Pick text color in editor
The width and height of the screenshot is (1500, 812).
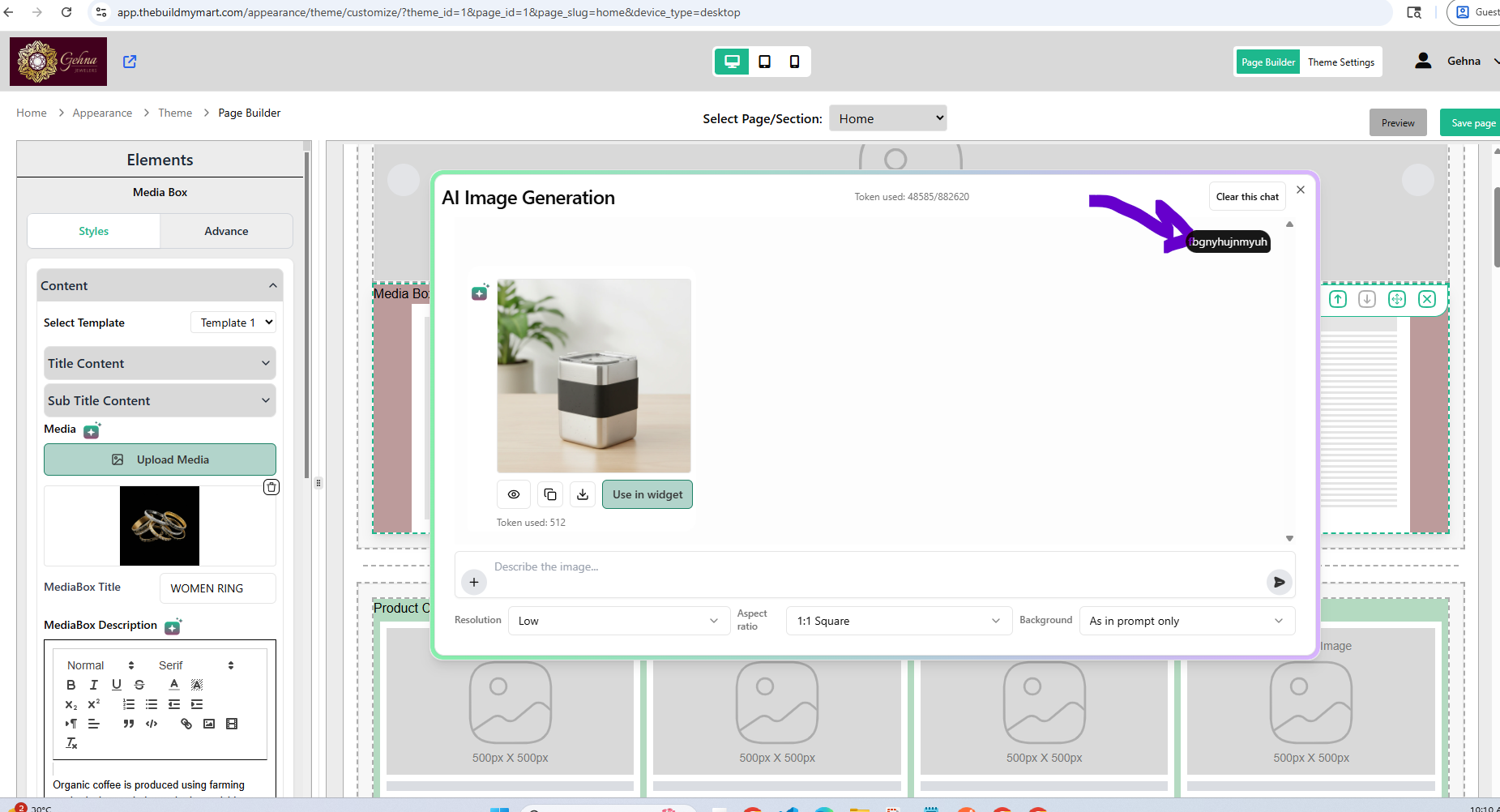(174, 685)
